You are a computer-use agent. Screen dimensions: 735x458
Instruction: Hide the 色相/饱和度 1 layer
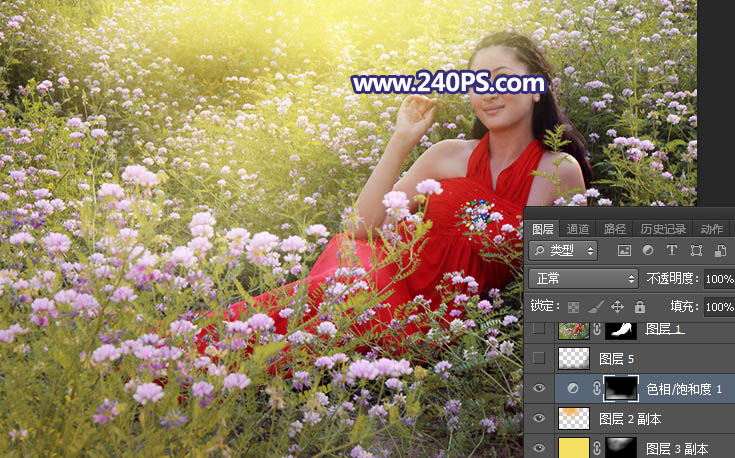coord(539,388)
